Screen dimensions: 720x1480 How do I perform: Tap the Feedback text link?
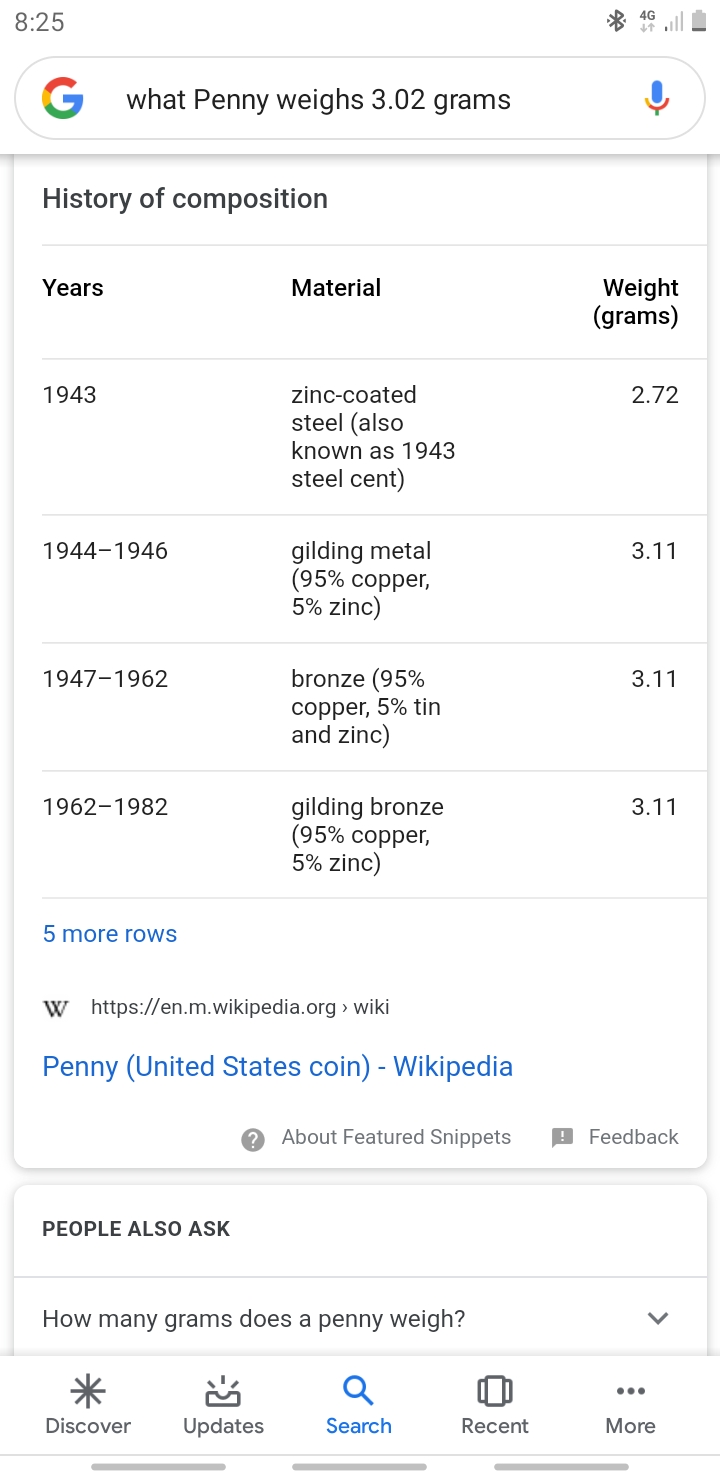[x=633, y=1137]
